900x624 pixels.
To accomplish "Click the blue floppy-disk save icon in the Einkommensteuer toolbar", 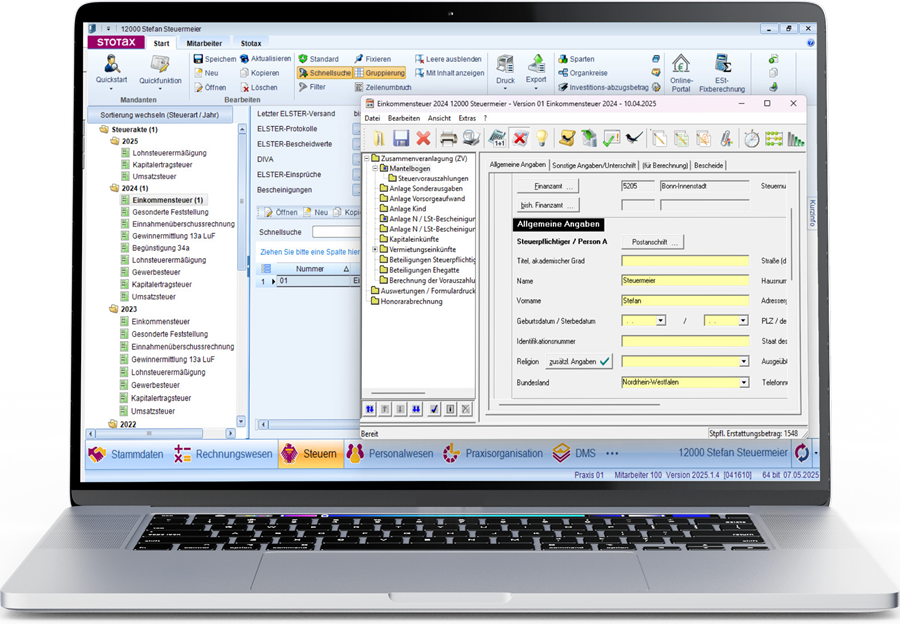I will click(401, 138).
